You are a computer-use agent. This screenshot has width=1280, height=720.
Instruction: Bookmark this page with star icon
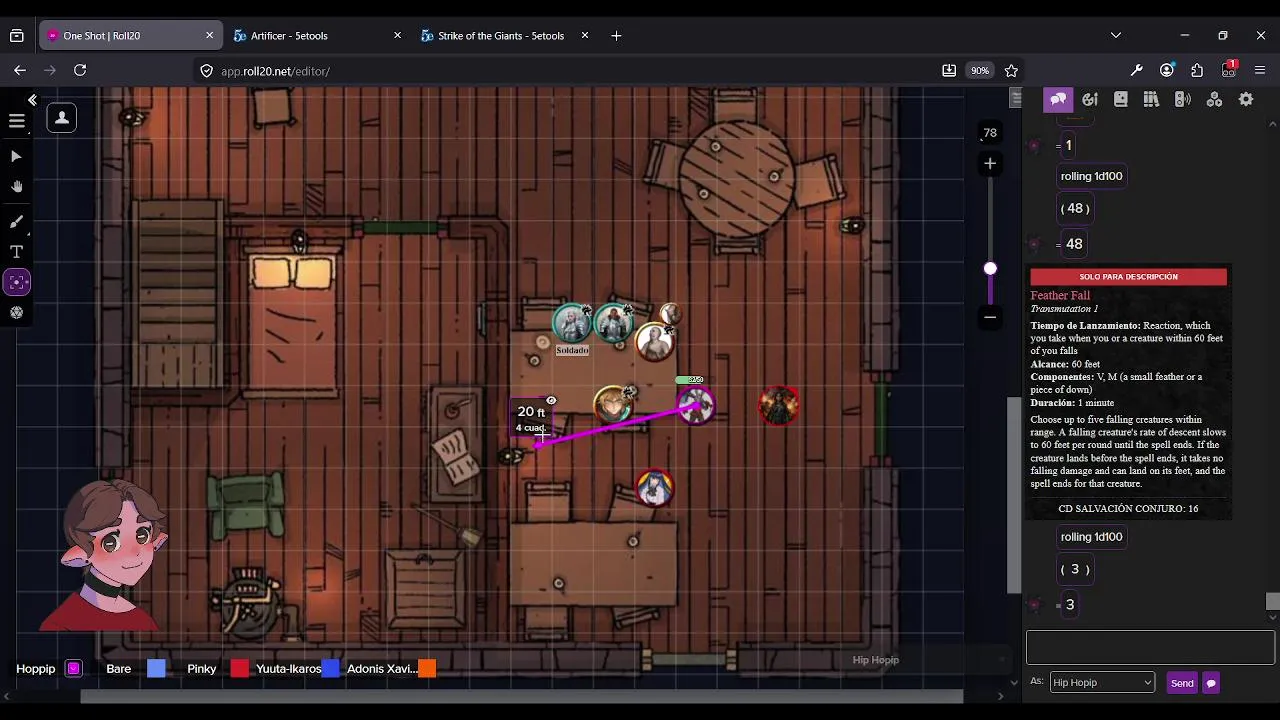tap(1011, 70)
